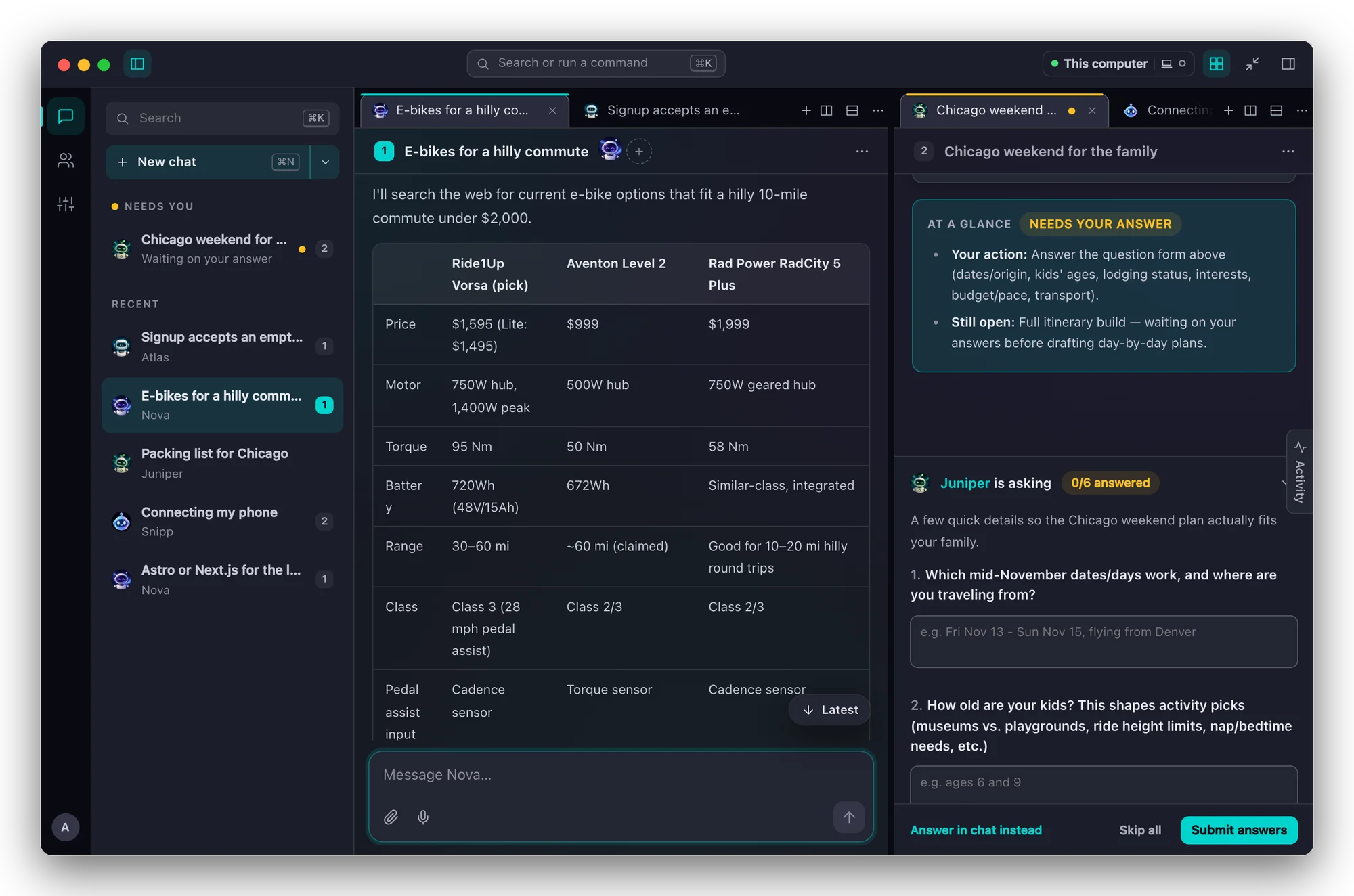1354x896 pixels.
Task: Close the E-bikes for a hilly co... tab
Action: 552,110
